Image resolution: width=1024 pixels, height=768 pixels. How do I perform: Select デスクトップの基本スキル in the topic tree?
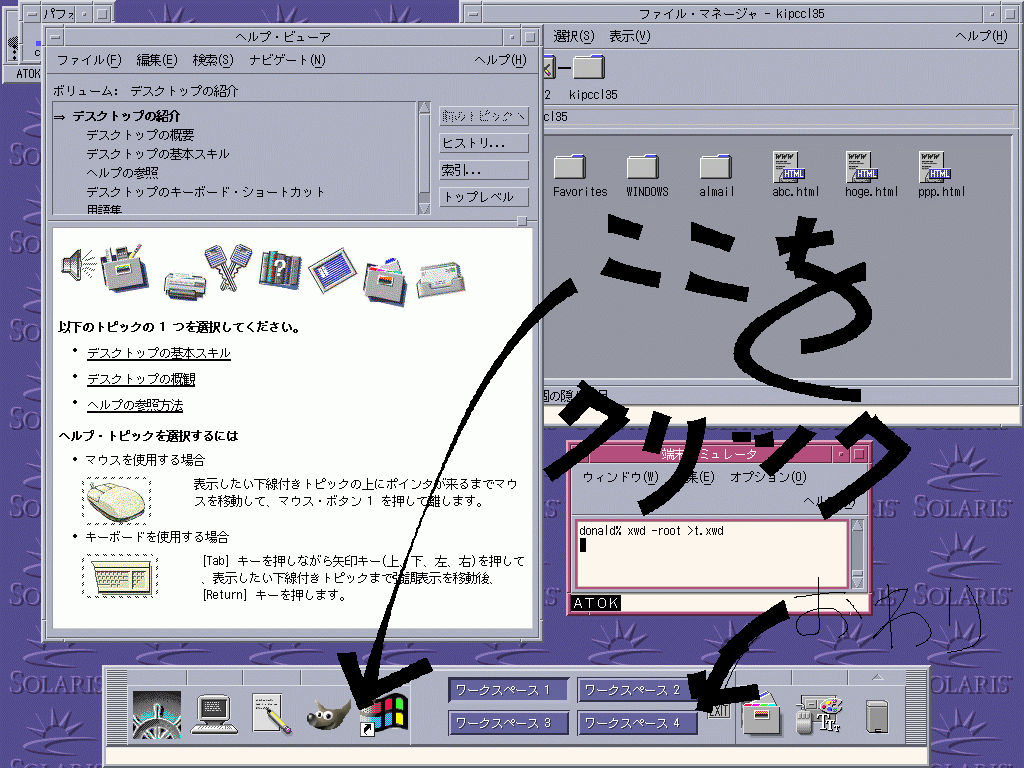coord(158,154)
